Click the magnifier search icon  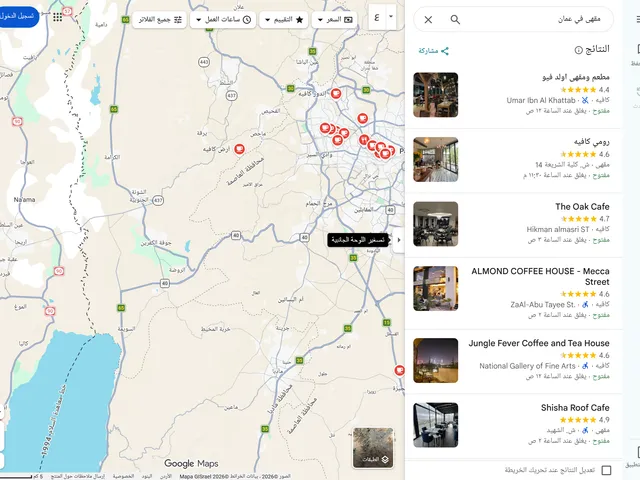455,20
